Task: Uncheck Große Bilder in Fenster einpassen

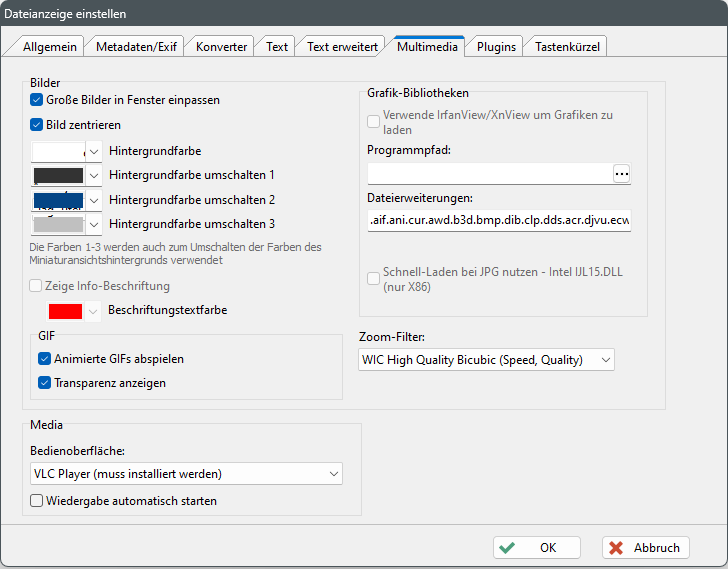Action: pyautogui.click(x=37, y=100)
